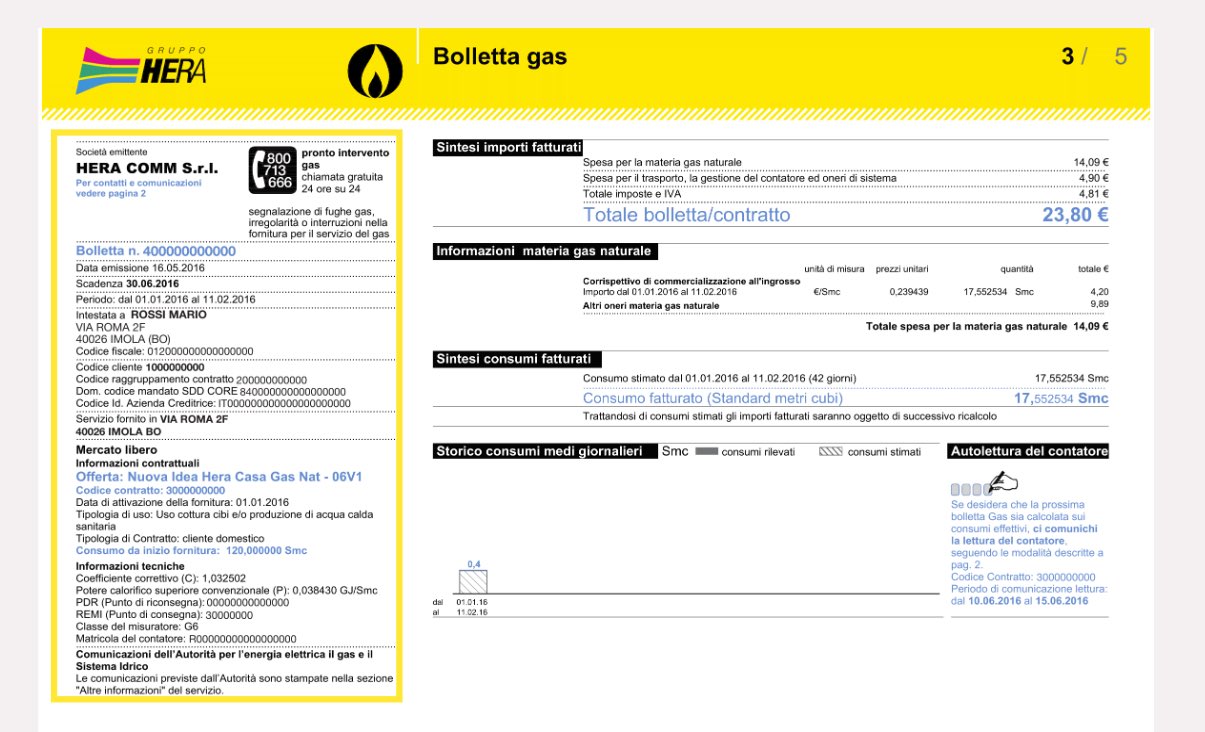
Task: Click the page number 3 indicator
Action: coord(1068,56)
